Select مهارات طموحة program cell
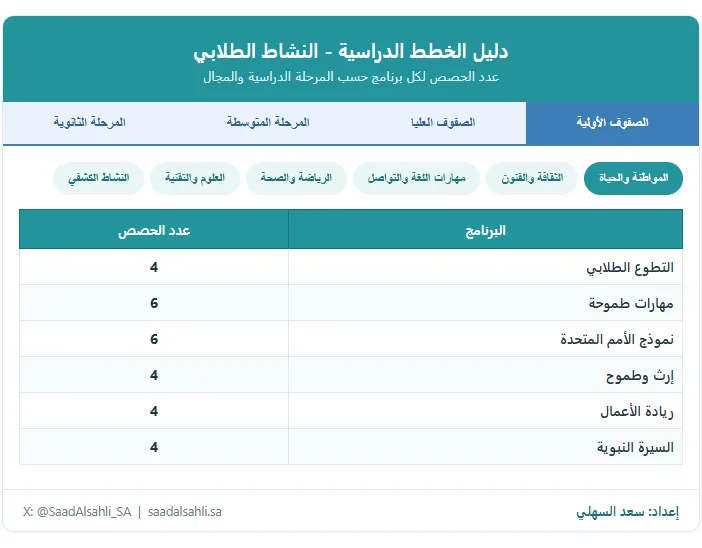 485,303
